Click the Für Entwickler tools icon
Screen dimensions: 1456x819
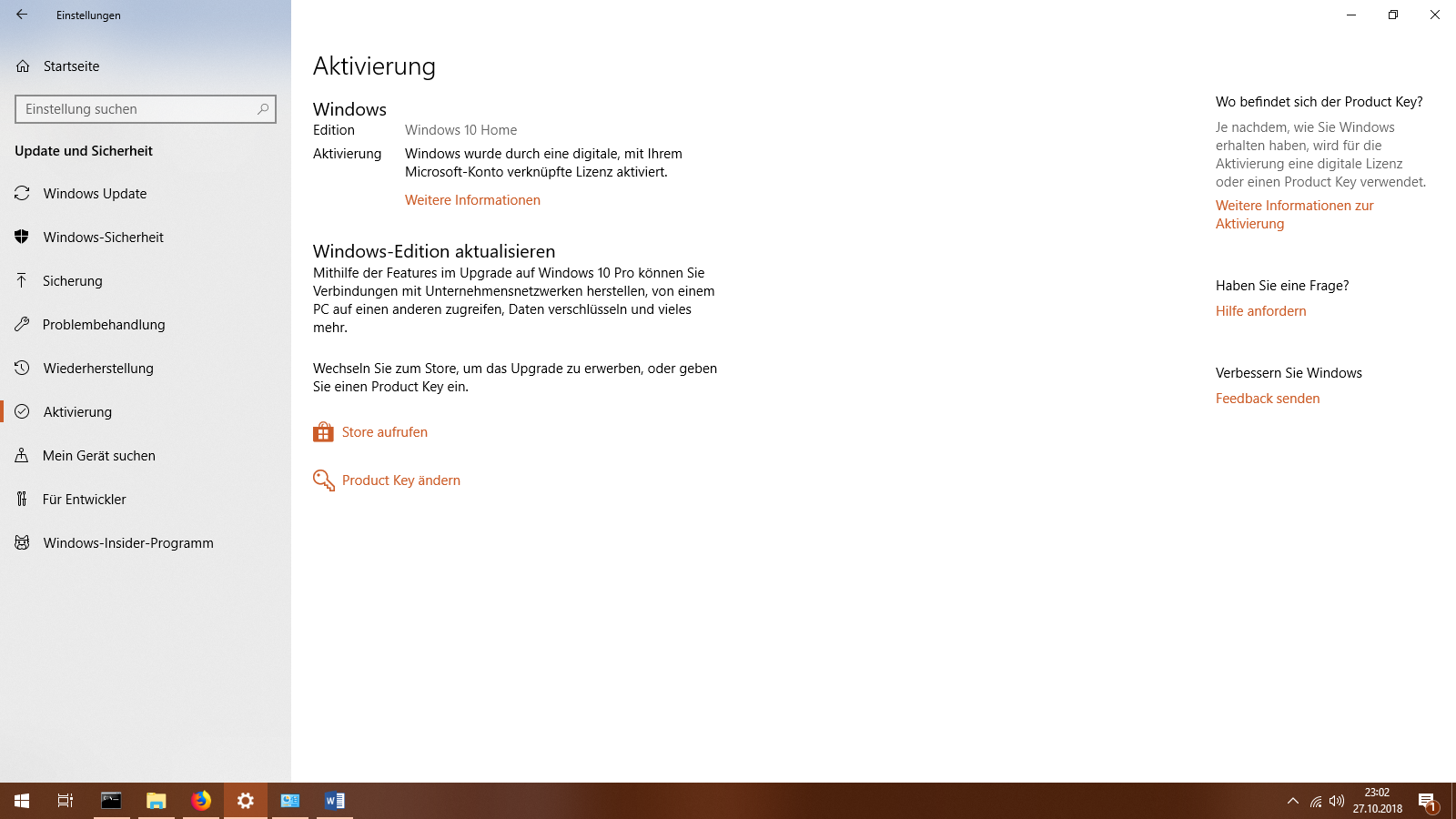22,500
